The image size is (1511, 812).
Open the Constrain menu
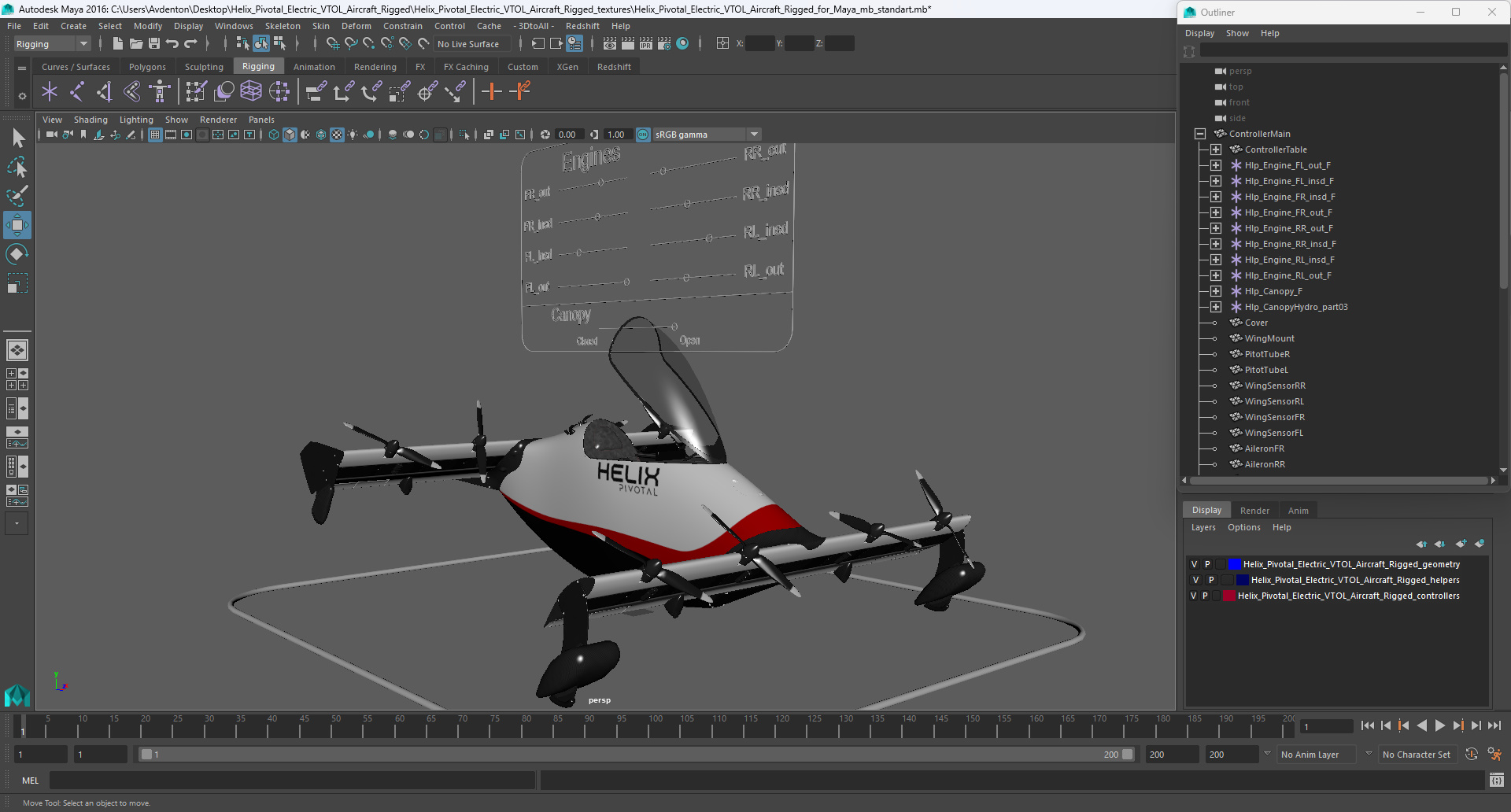click(x=403, y=26)
